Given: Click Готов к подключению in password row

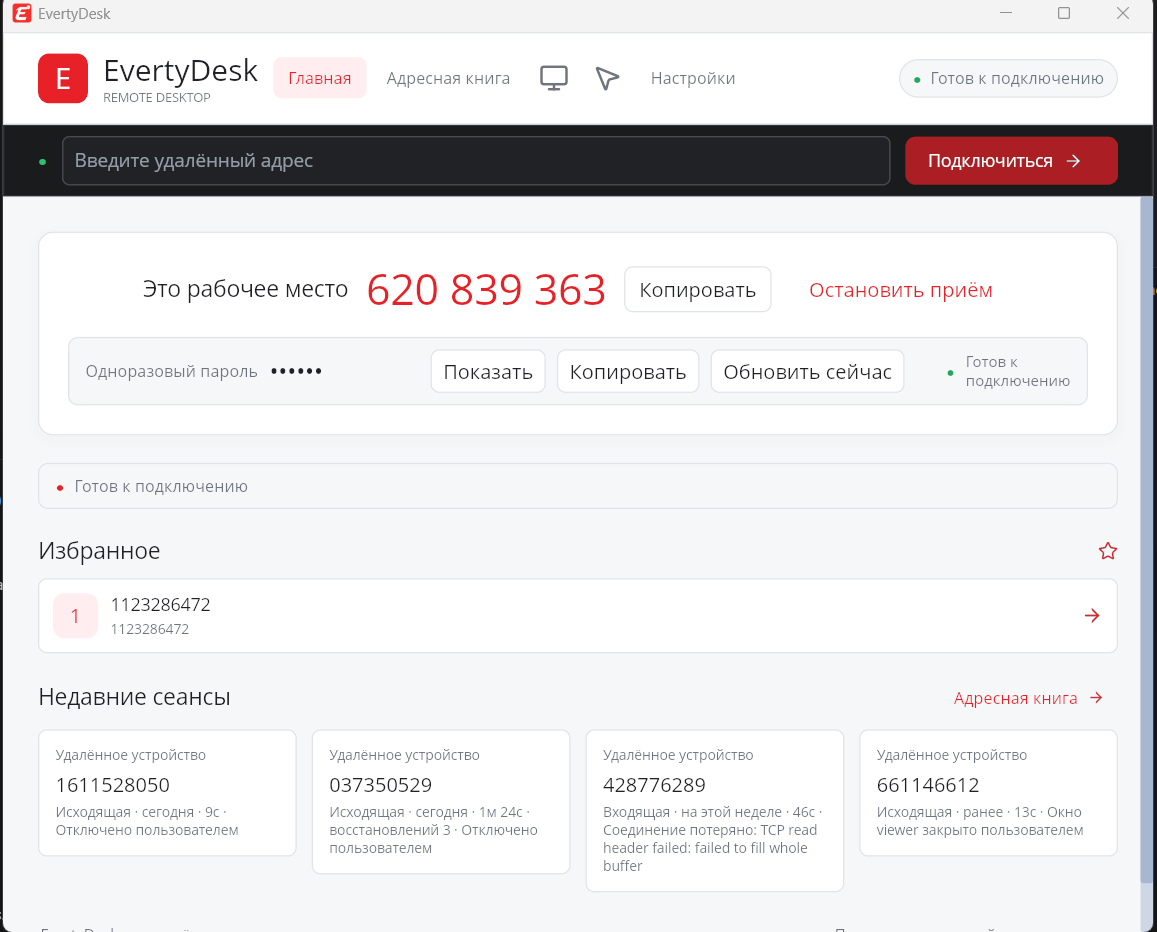Looking at the screenshot, I should tap(1017, 371).
